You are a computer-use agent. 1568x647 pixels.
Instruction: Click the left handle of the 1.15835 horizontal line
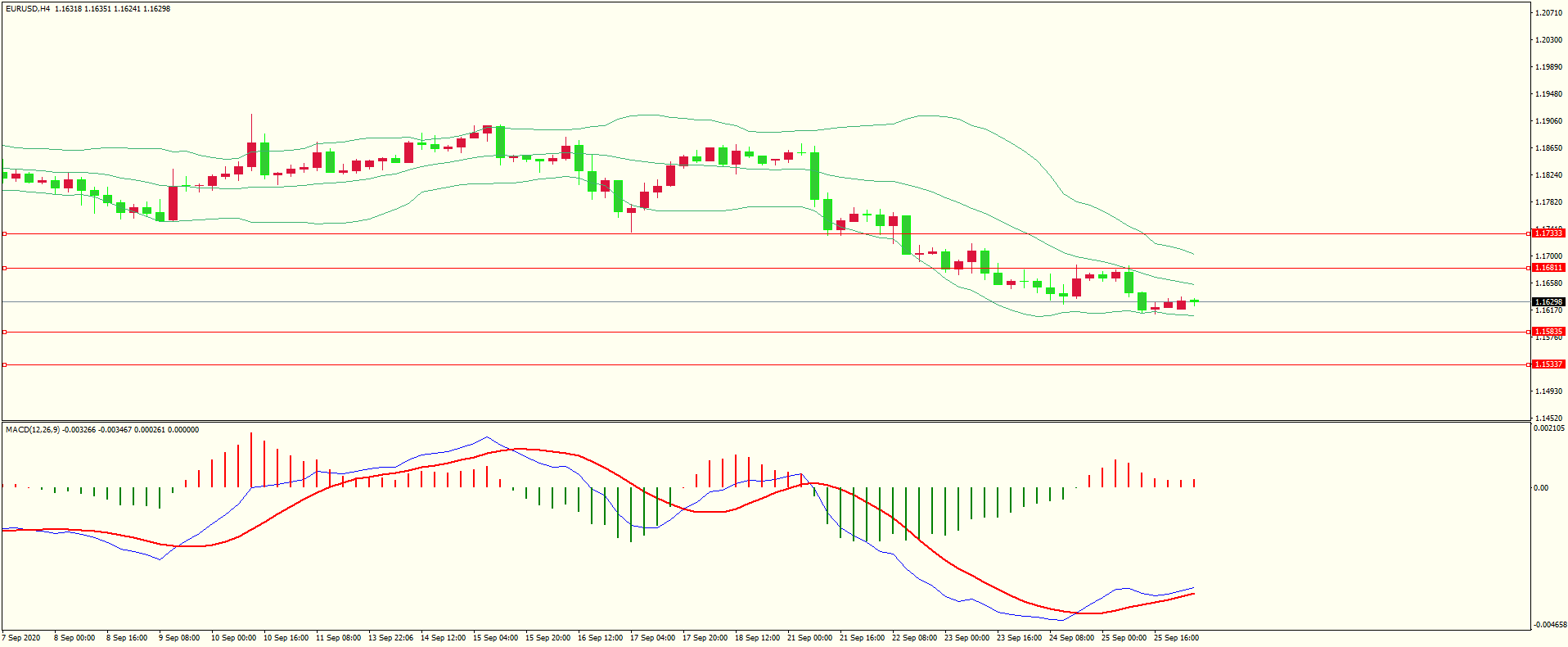5,332
